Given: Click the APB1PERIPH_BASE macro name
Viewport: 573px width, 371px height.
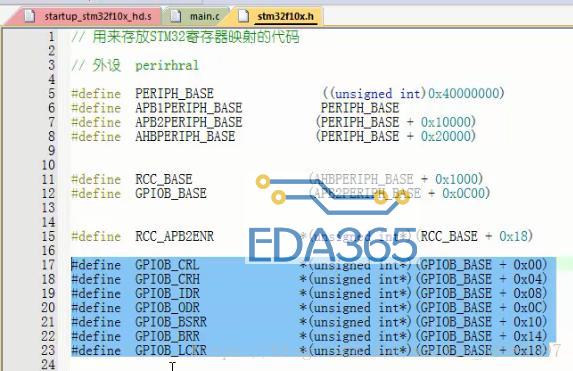Looking at the screenshot, I should [x=189, y=108].
